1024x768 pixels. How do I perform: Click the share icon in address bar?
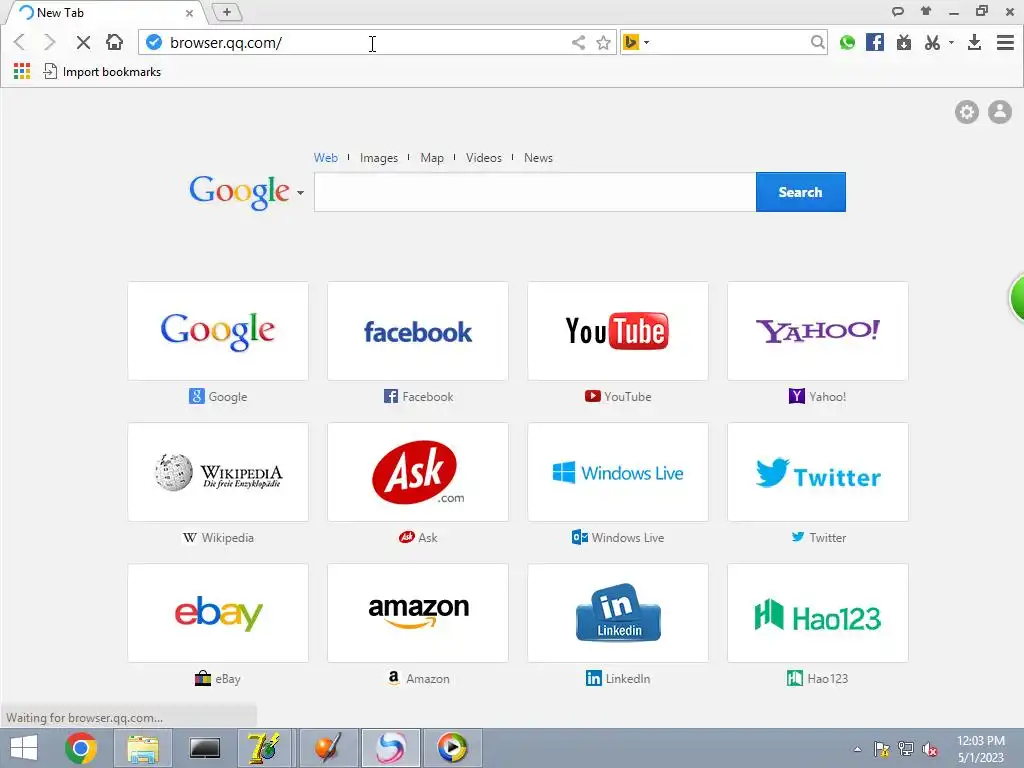[x=578, y=42]
